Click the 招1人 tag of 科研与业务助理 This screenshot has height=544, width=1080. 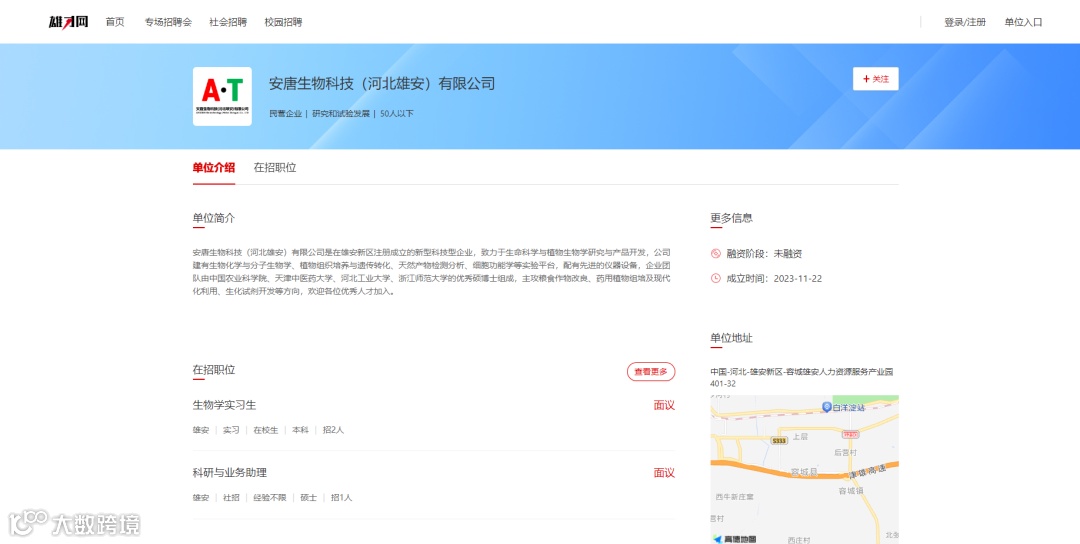tap(341, 497)
